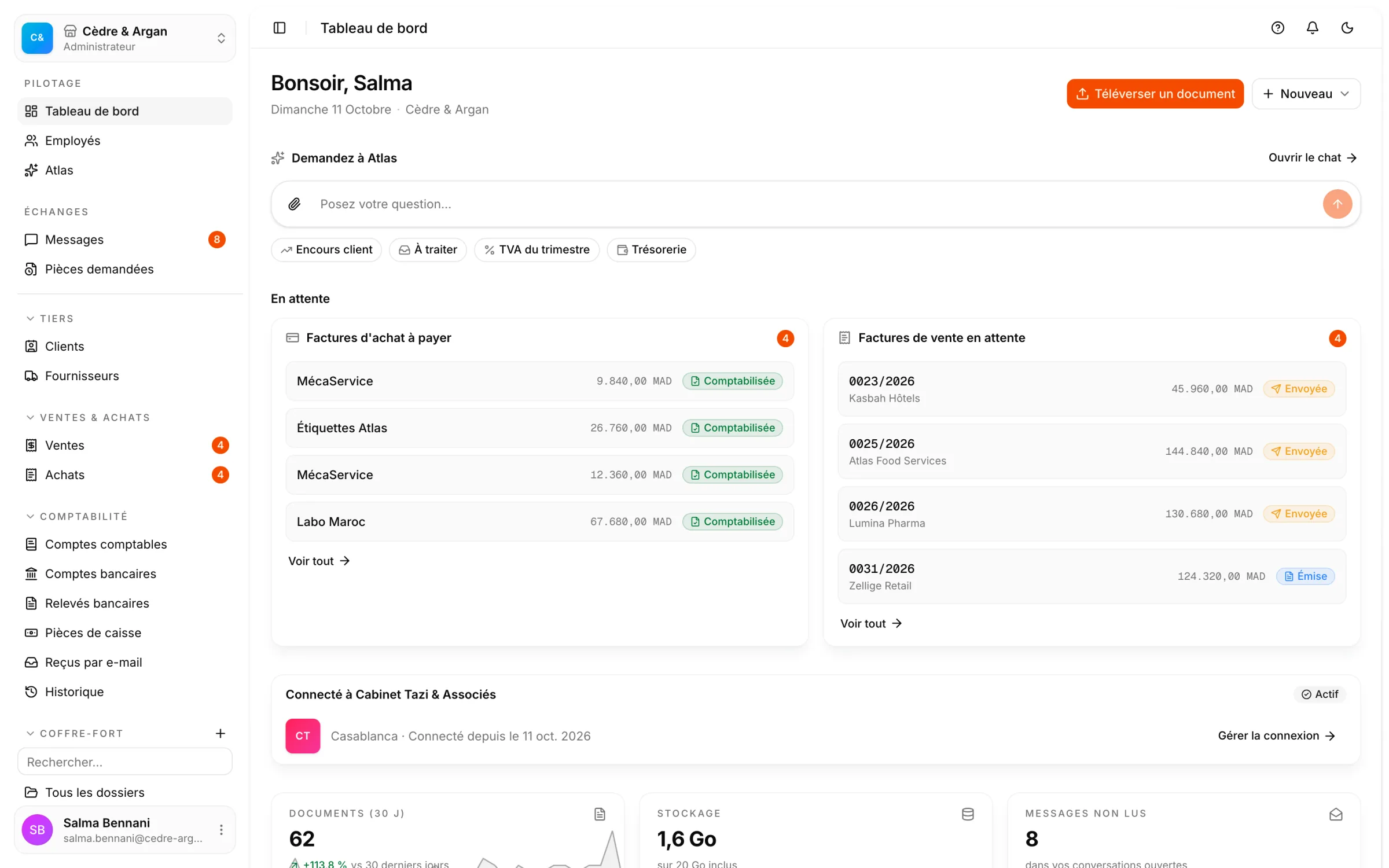Select the Encours client suggestion chip
Screen dimensions: 1389x868
[x=326, y=249]
